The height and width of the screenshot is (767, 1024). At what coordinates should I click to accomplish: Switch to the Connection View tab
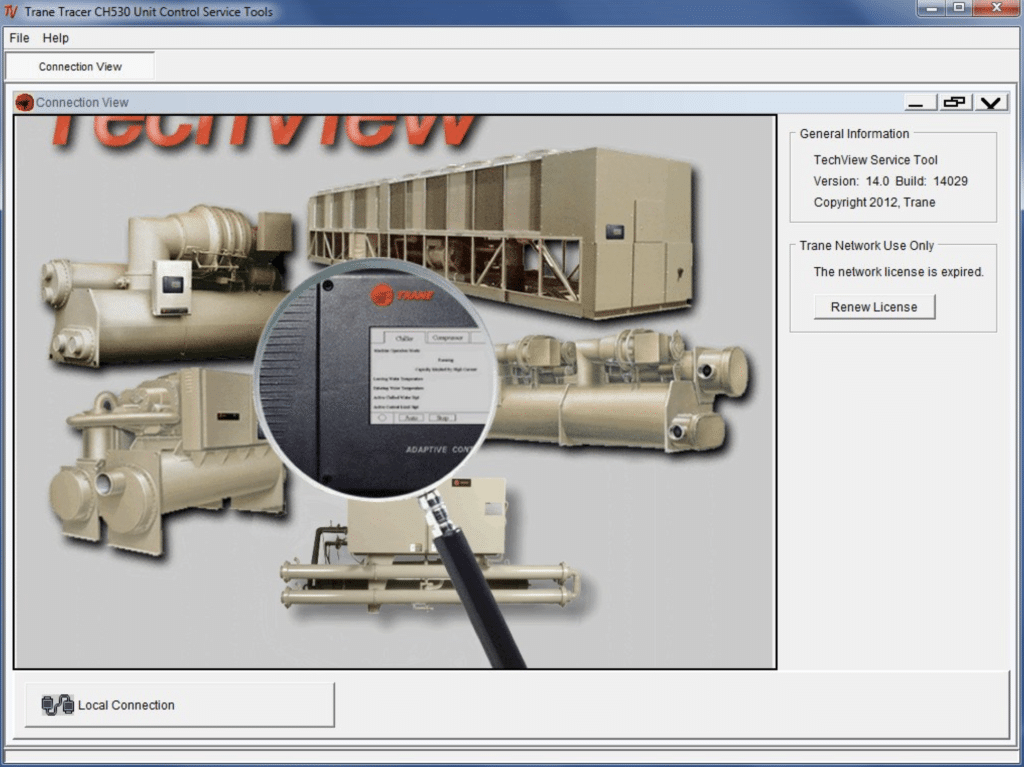click(80, 67)
